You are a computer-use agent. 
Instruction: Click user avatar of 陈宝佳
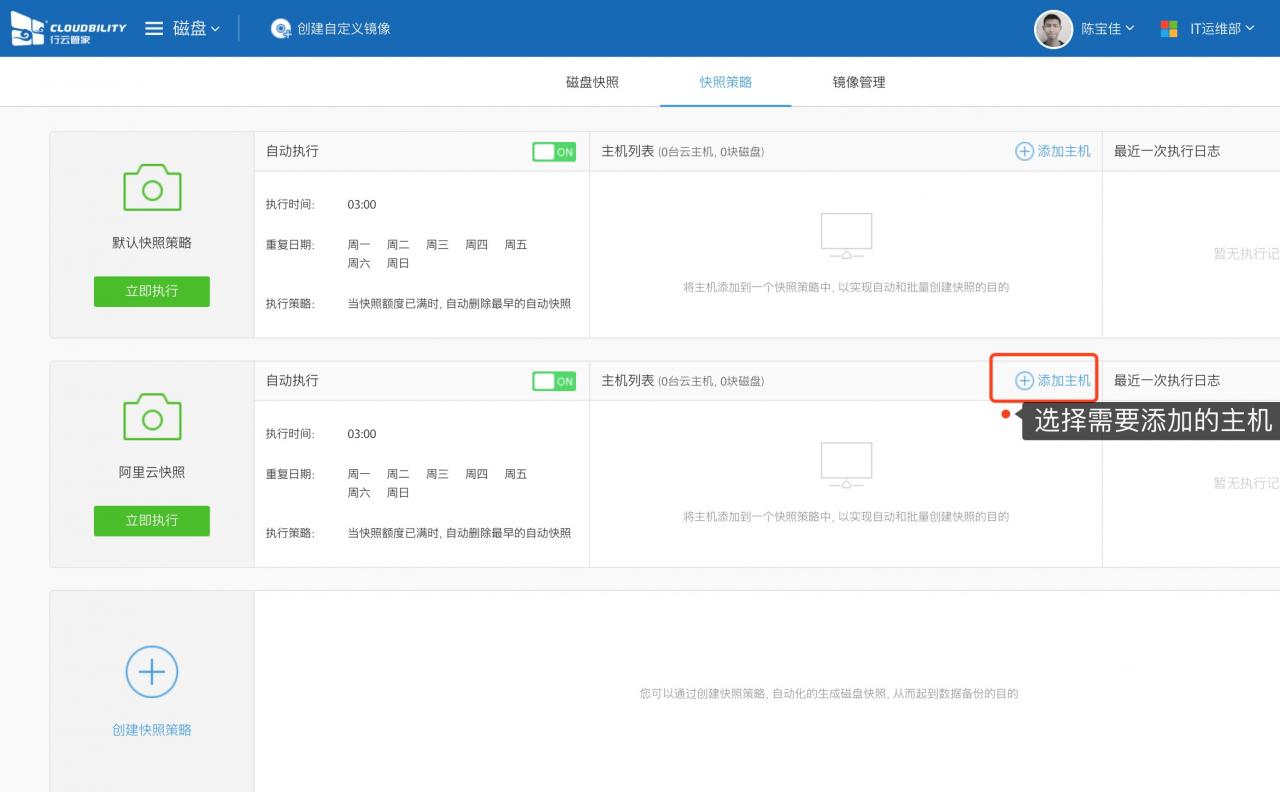tap(1053, 29)
